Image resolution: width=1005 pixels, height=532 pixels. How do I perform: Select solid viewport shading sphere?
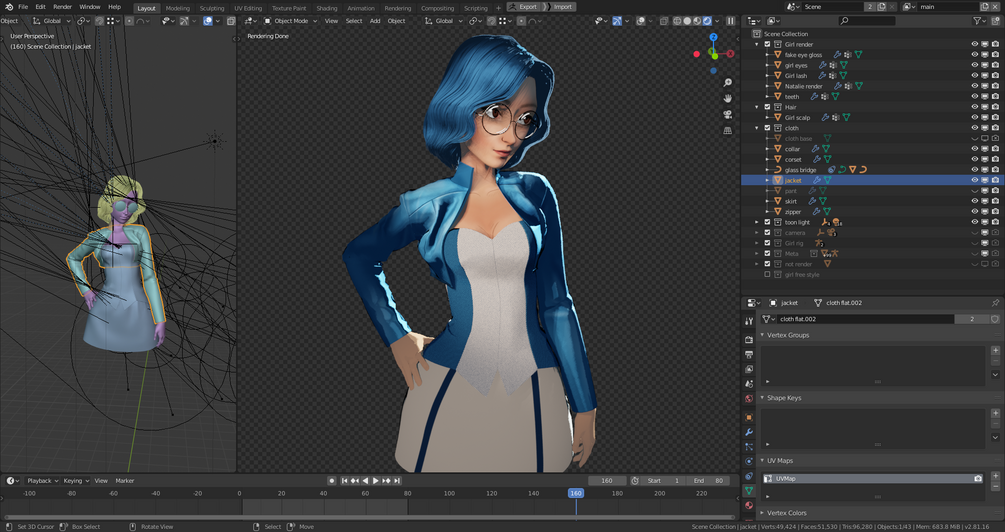point(687,21)
